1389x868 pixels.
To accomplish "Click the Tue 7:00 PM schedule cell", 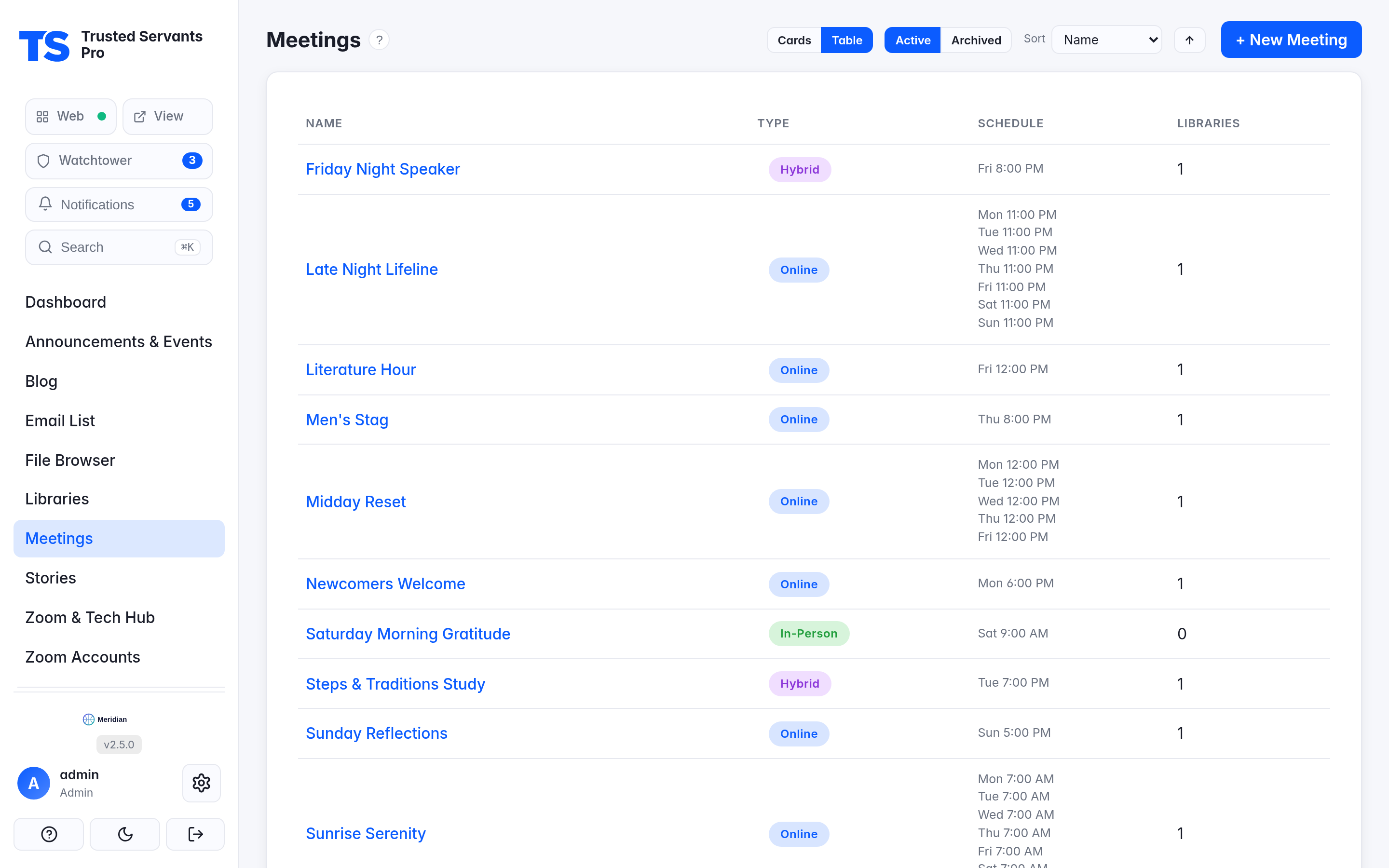I will click(1013, 682).
